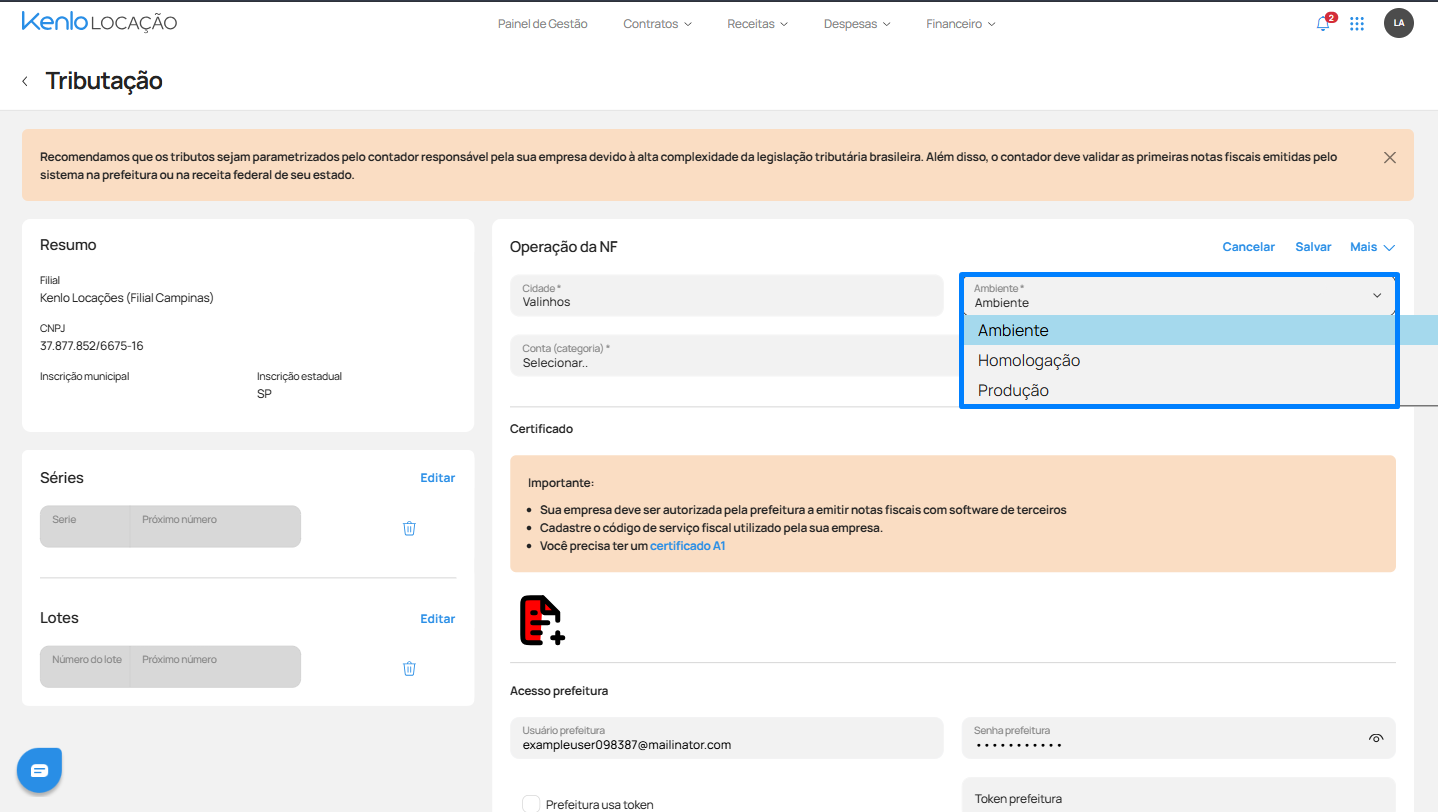Close the orange recommendation banner
This screenshot has width=1438, height=812.
(x=1390, y=157)
